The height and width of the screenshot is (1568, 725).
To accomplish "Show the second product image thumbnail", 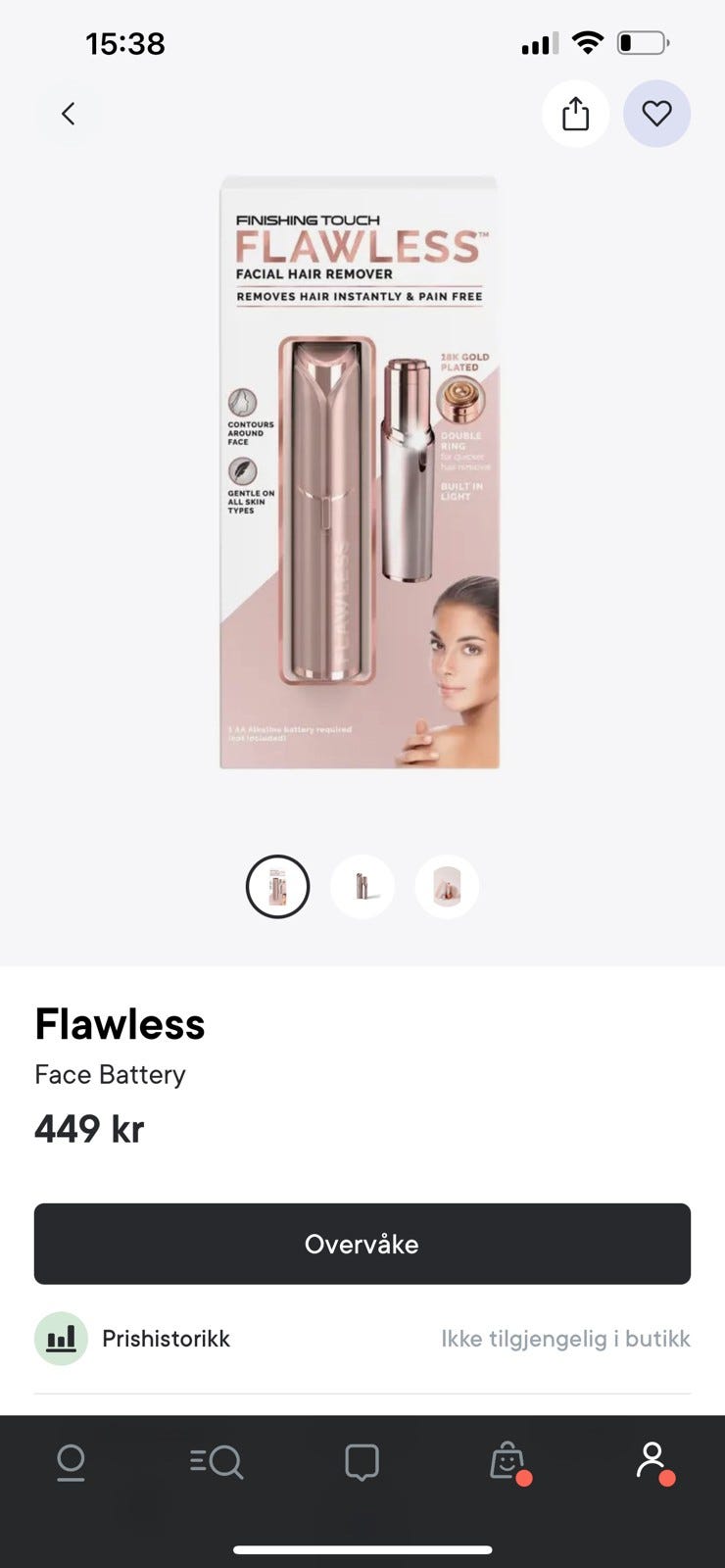I will 362,887.
